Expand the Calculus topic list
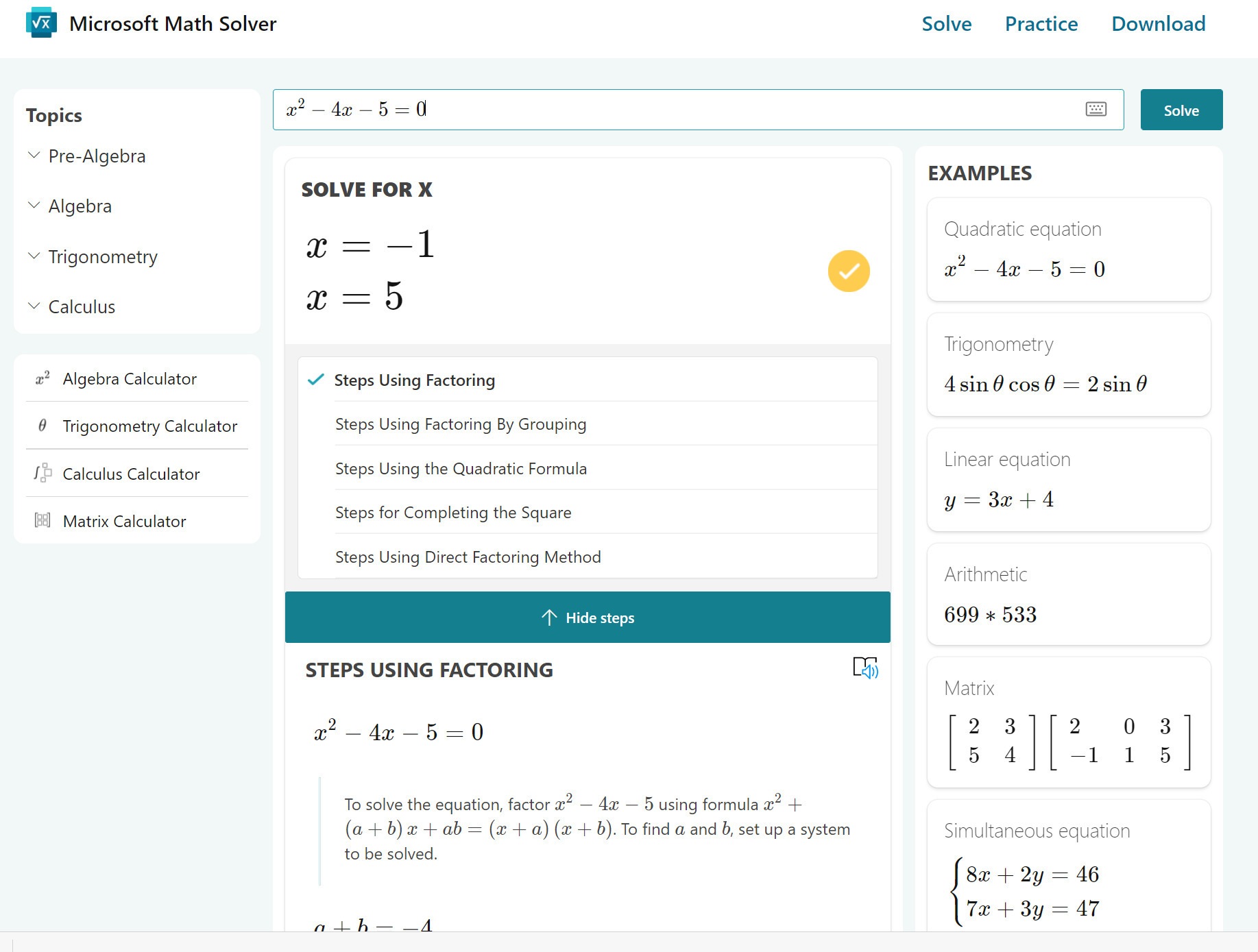The width and height of the screenshot is (1258, 952). click(x=81, y=307)
